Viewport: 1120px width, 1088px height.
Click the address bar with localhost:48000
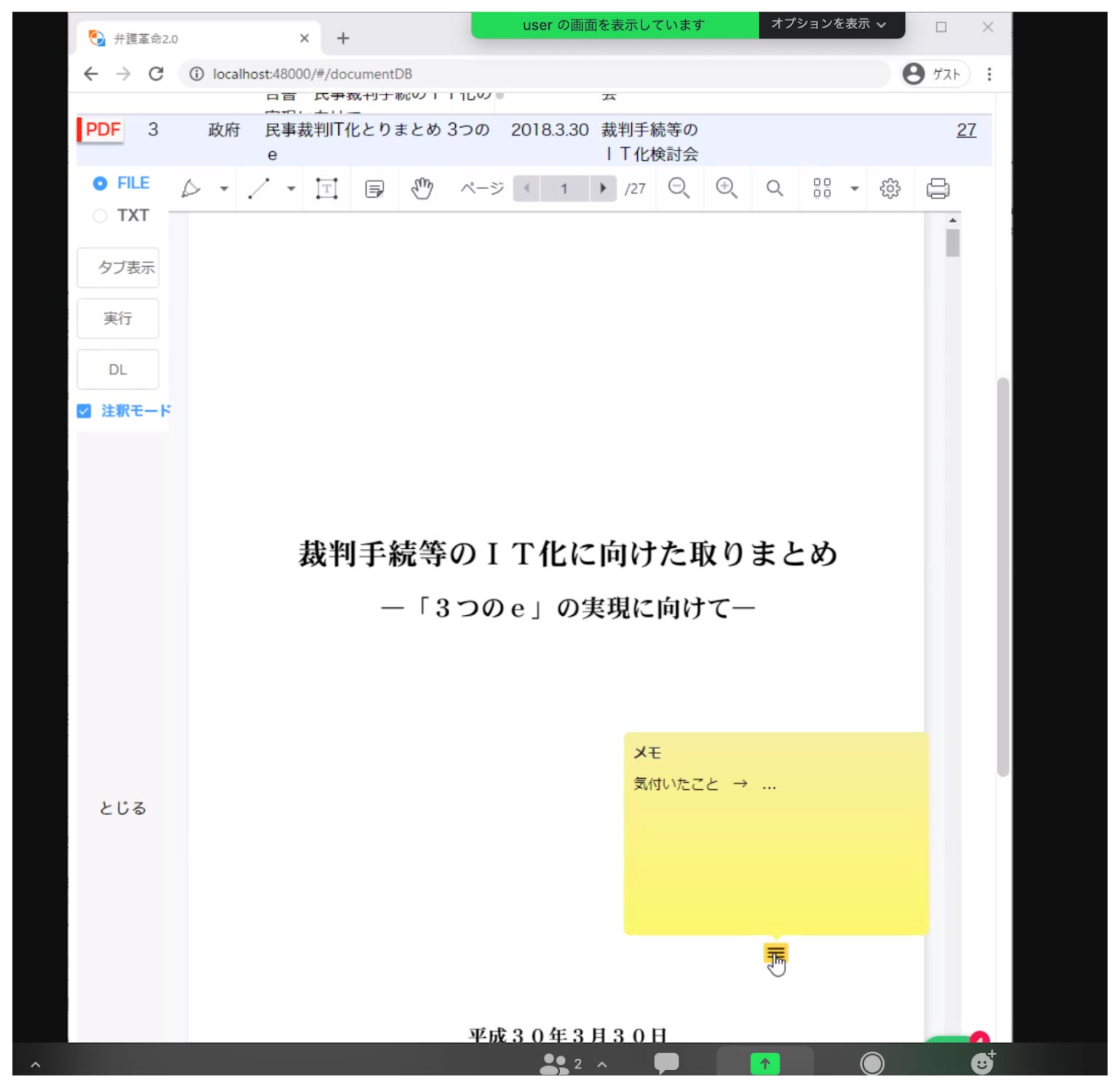coord(535,74)
